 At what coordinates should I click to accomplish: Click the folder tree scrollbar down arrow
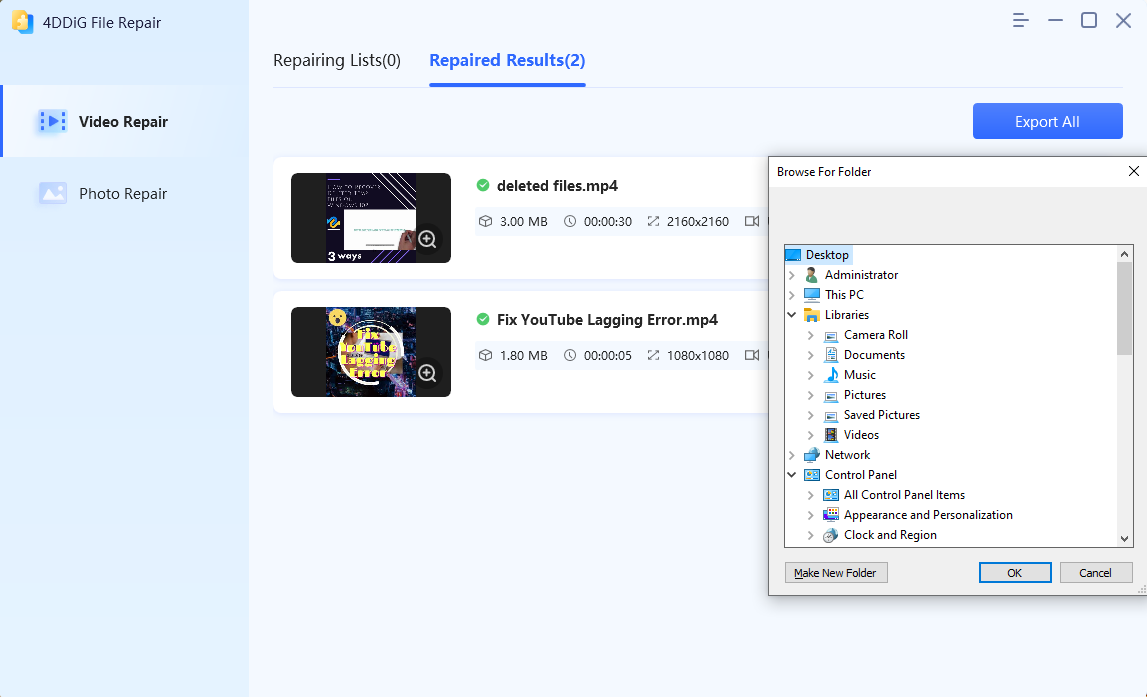tap(1124, 538)
